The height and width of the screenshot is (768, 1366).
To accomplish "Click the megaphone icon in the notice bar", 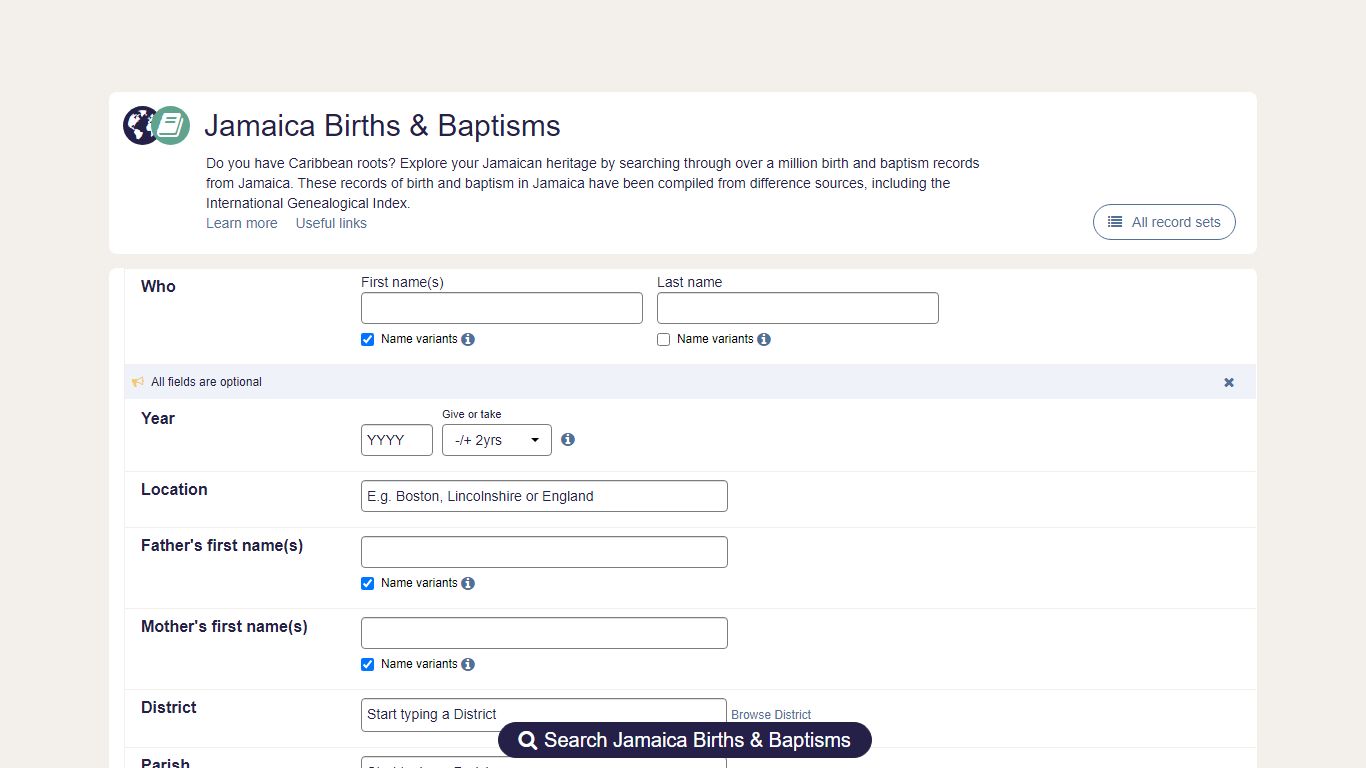I will [138, 382].
